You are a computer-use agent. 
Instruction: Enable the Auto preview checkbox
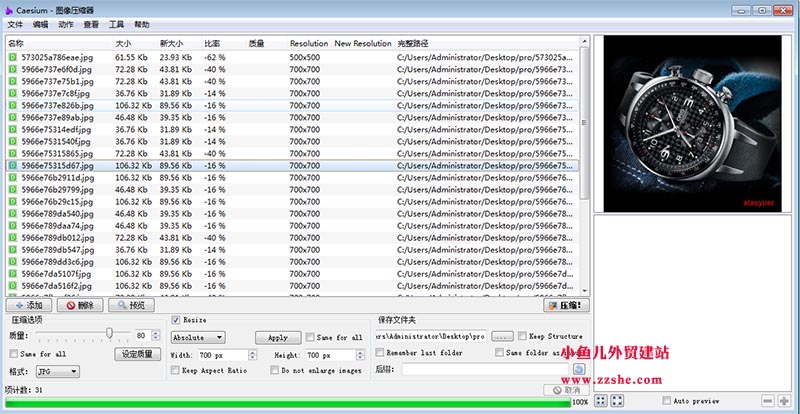pos(666,400)
